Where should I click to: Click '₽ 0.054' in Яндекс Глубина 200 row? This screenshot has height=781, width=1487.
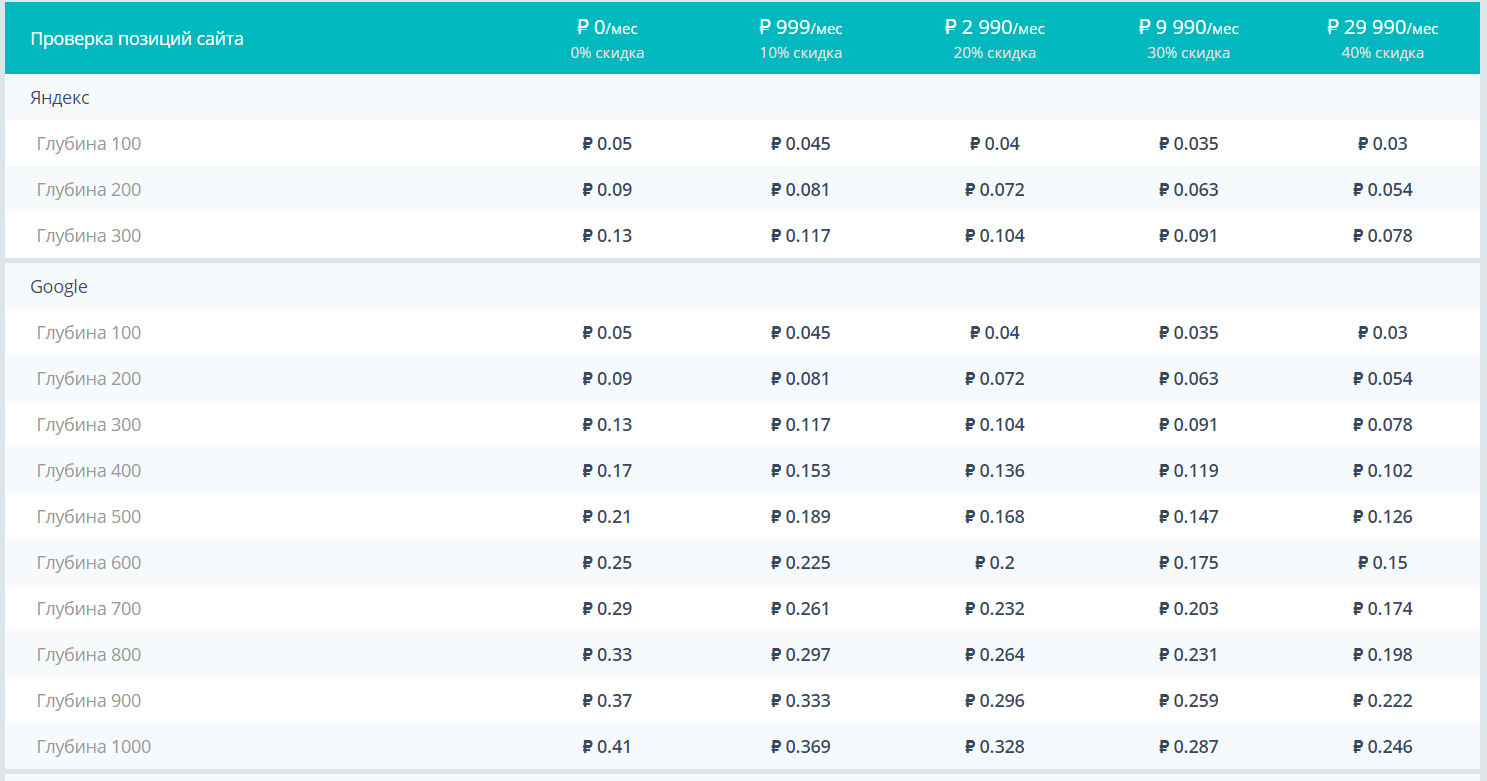click(1383, 190)
